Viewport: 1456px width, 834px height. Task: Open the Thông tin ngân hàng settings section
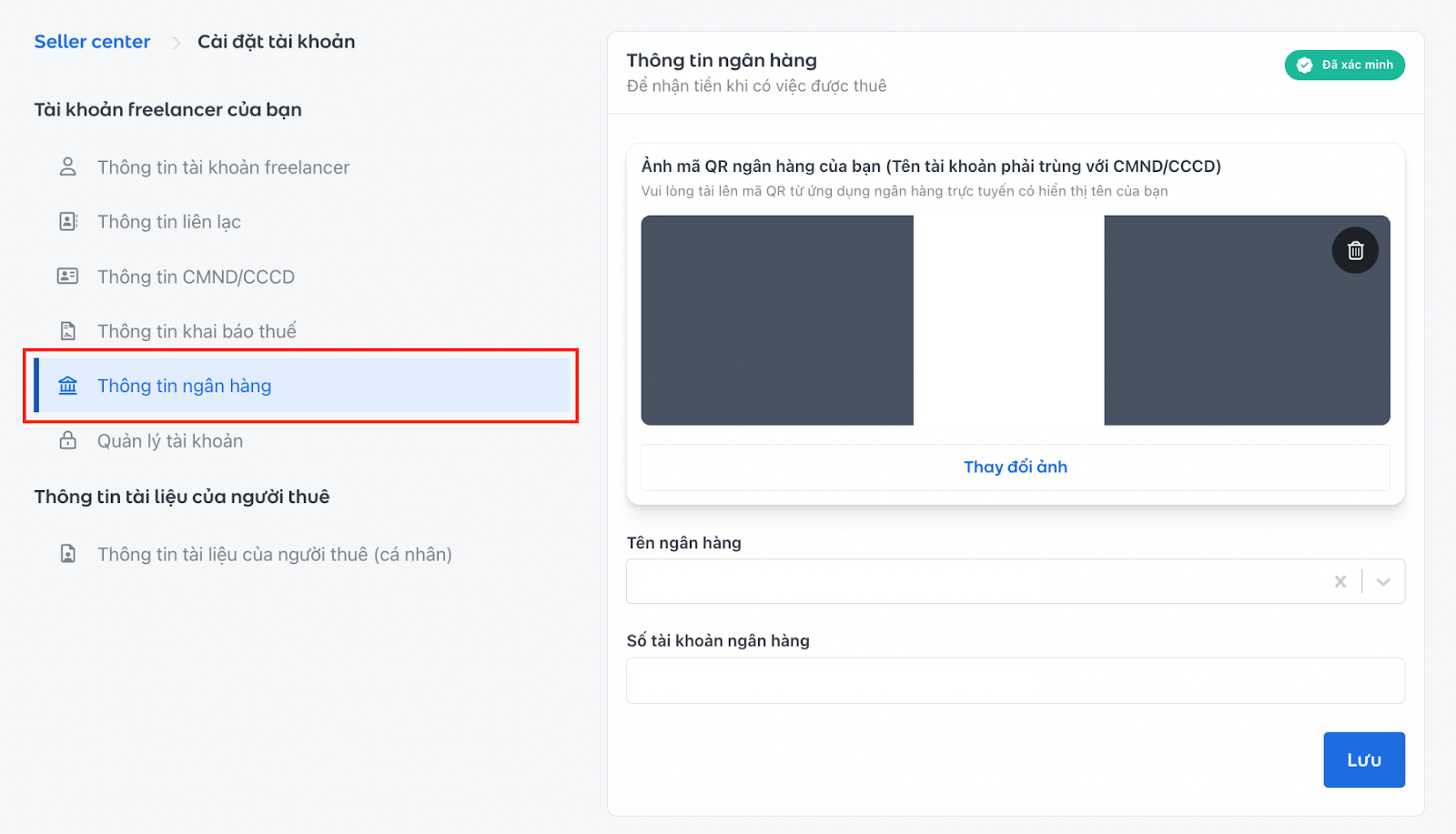click(x=184, y=385)
